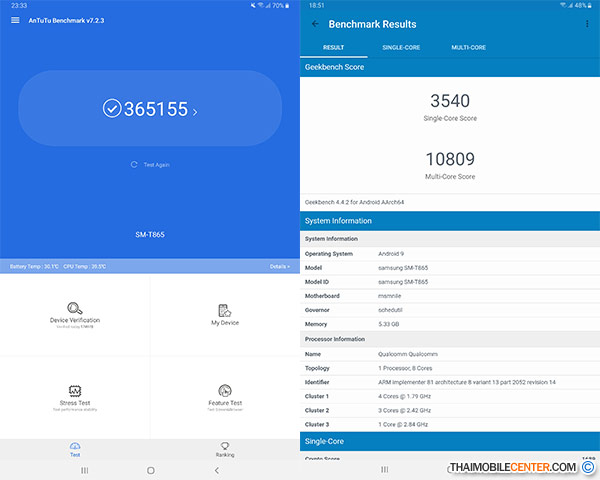The height and width of the screenshot is (480, 600).
Task: Click the Governor schedutil row
Action: [x=450, y=310]
